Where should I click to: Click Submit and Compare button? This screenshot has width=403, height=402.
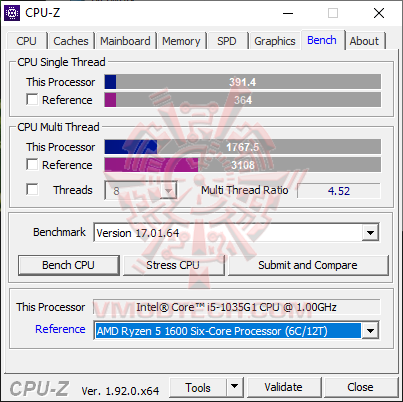pyautogui.click(x=308, y=265)
